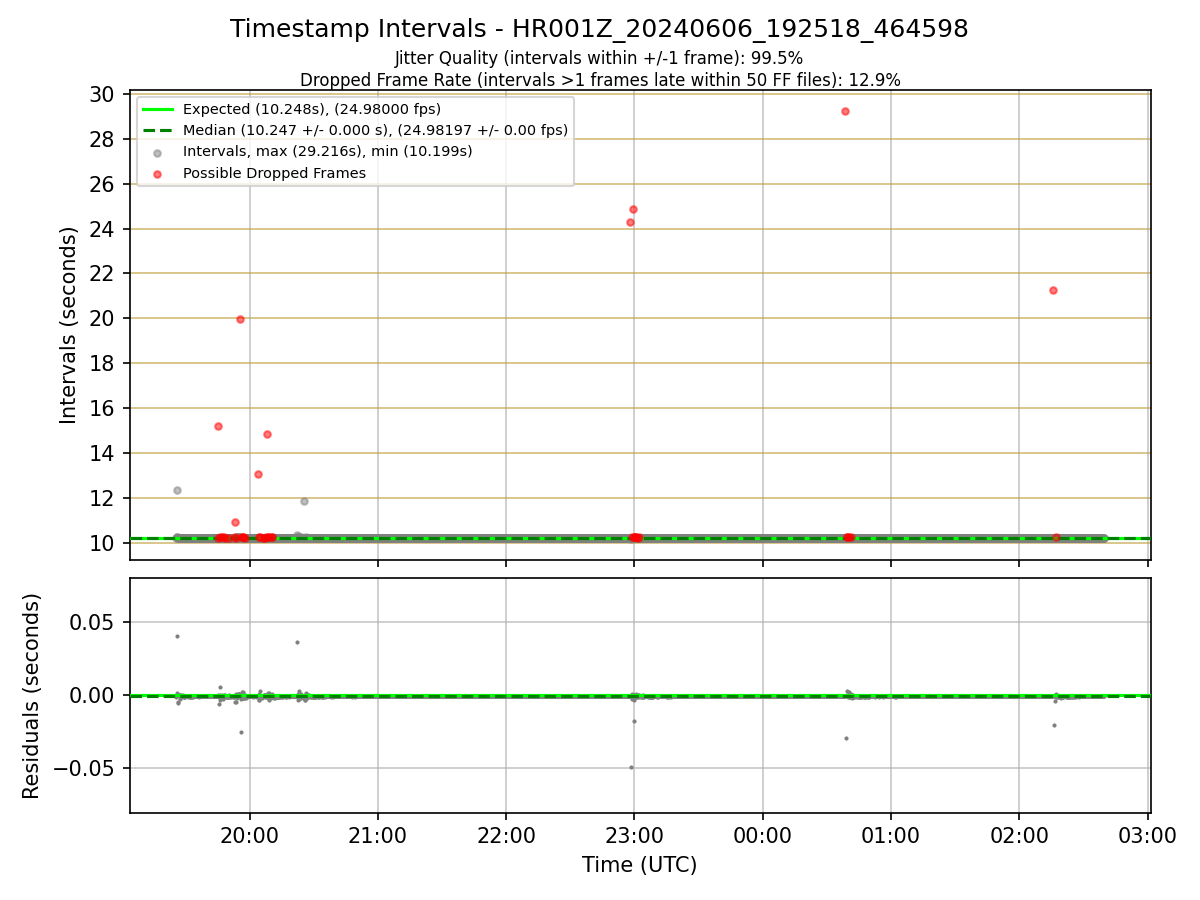Click the gray dot marker in the legend
The height and width of the screenshot is (900, 1200).
point(158,152)
